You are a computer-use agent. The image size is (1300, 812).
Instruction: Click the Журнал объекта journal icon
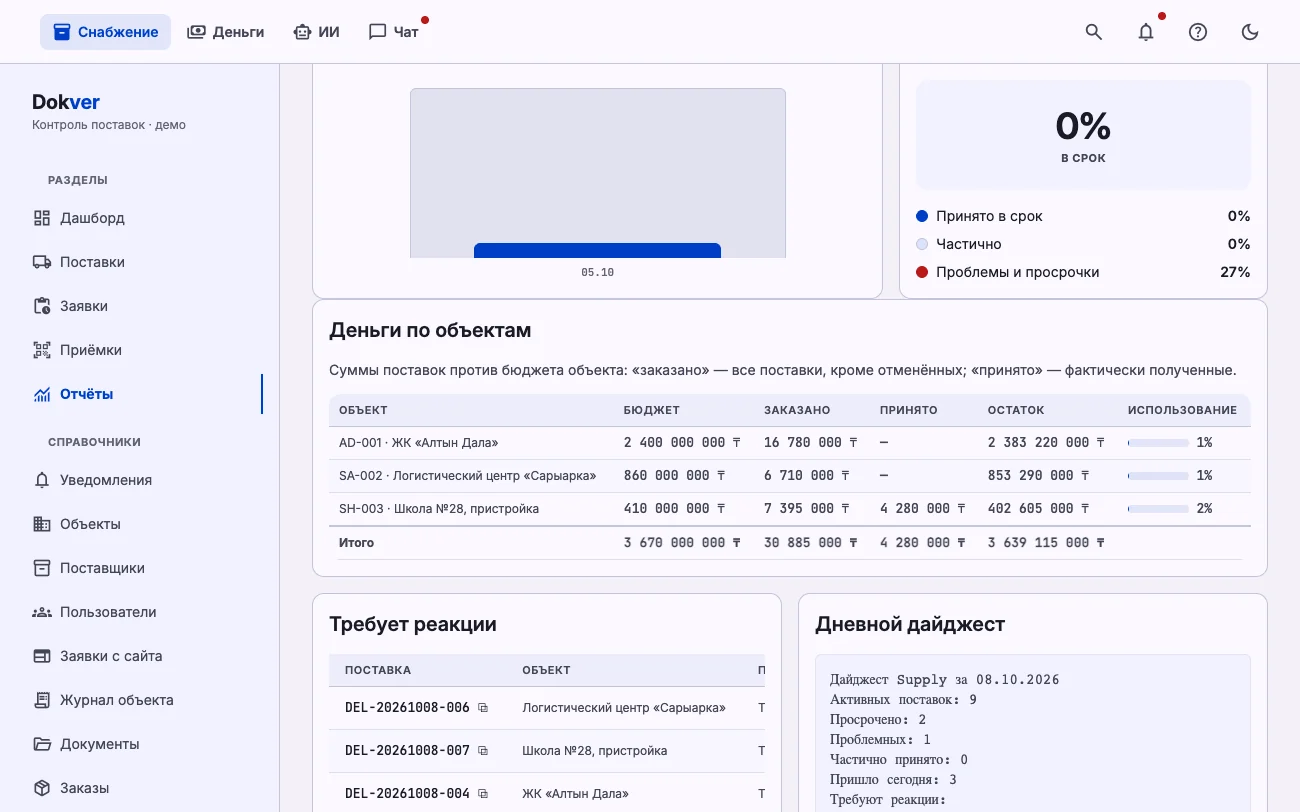pos(41,700)
